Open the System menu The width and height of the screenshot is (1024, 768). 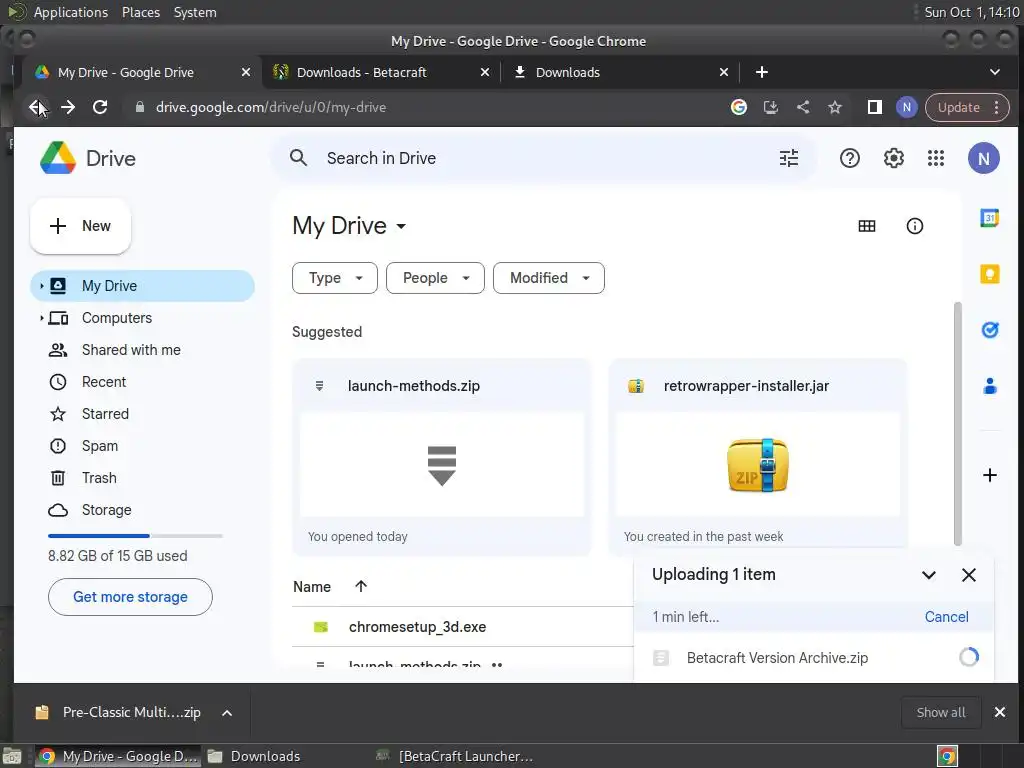(195, 12)
